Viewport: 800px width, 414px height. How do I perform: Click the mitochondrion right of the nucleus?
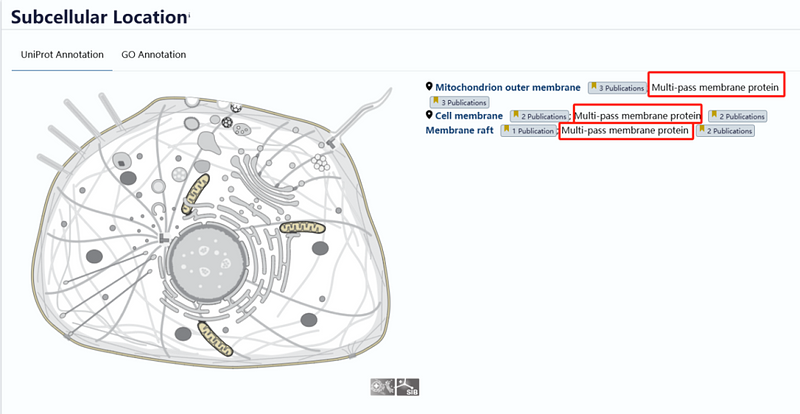301,229
